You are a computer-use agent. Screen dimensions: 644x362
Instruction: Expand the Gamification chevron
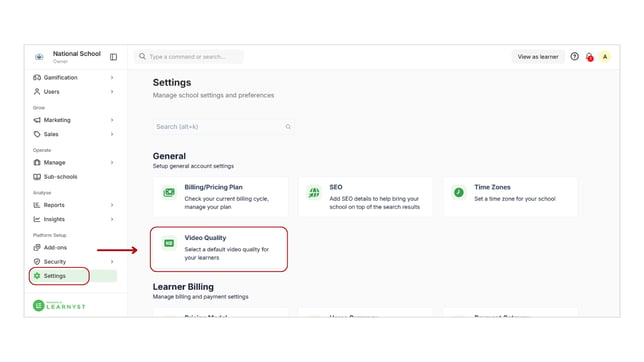(112, 77)
